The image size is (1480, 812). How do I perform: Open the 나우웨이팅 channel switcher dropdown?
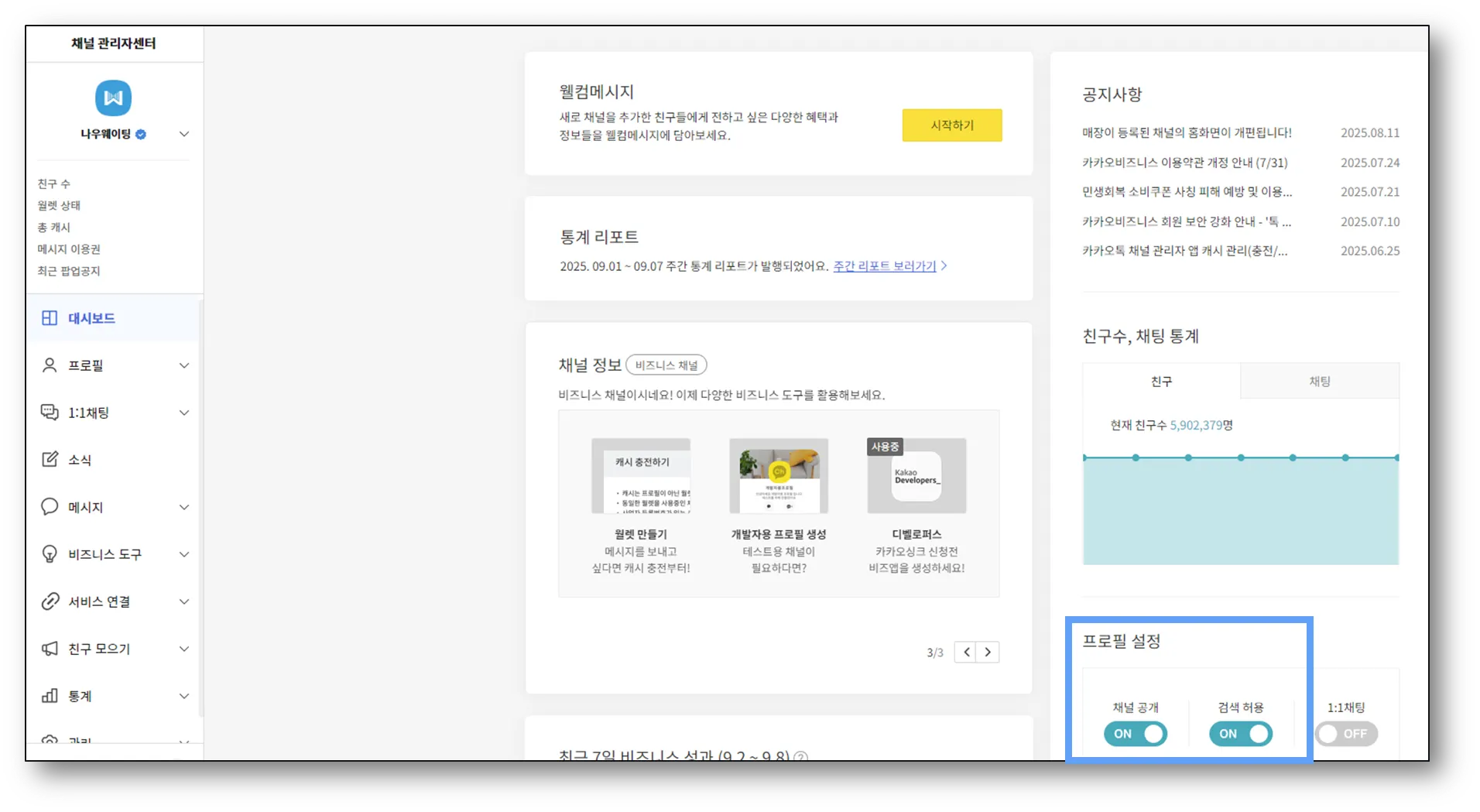point(184,134)
